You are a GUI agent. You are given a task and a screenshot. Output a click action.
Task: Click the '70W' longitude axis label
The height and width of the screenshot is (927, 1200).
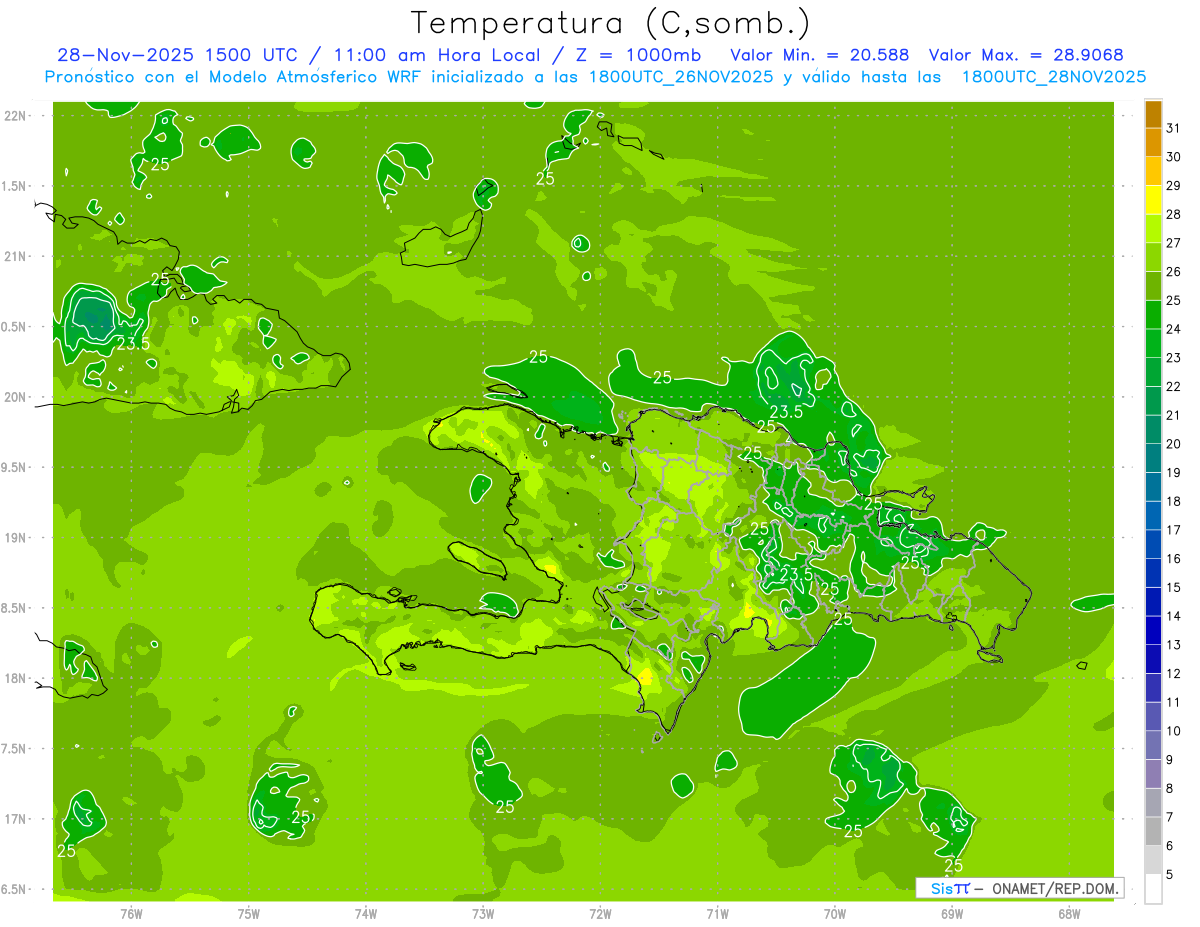[835, 914]
